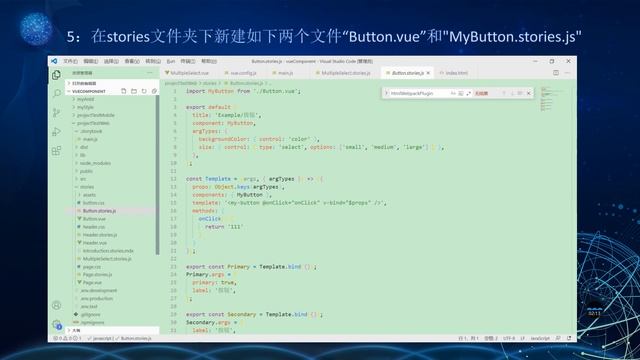
Task: Open the Manage gear in activity bar
Action: pos(57,324)
